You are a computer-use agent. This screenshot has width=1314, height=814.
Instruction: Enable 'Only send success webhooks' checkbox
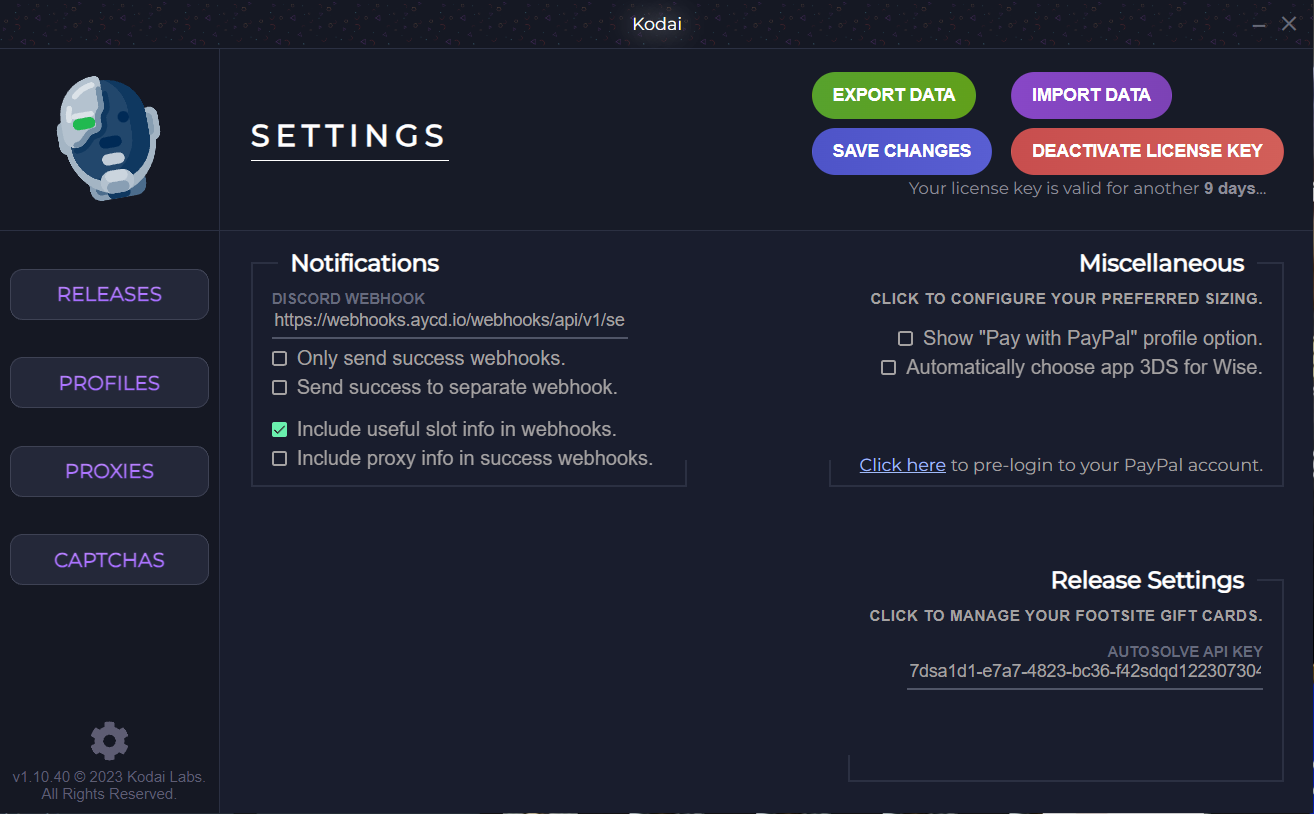[280, 358]
